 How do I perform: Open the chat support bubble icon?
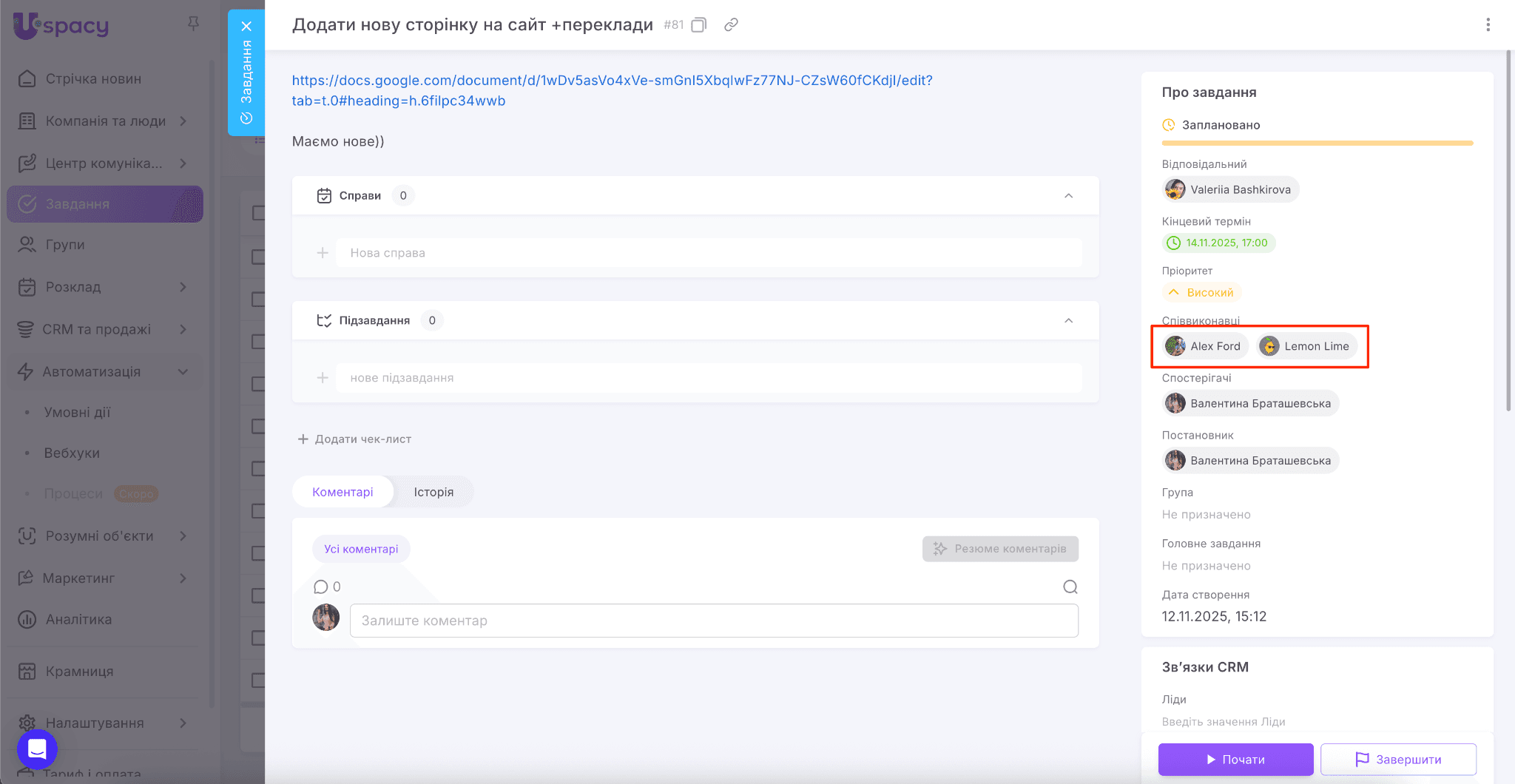coord(37,749)
